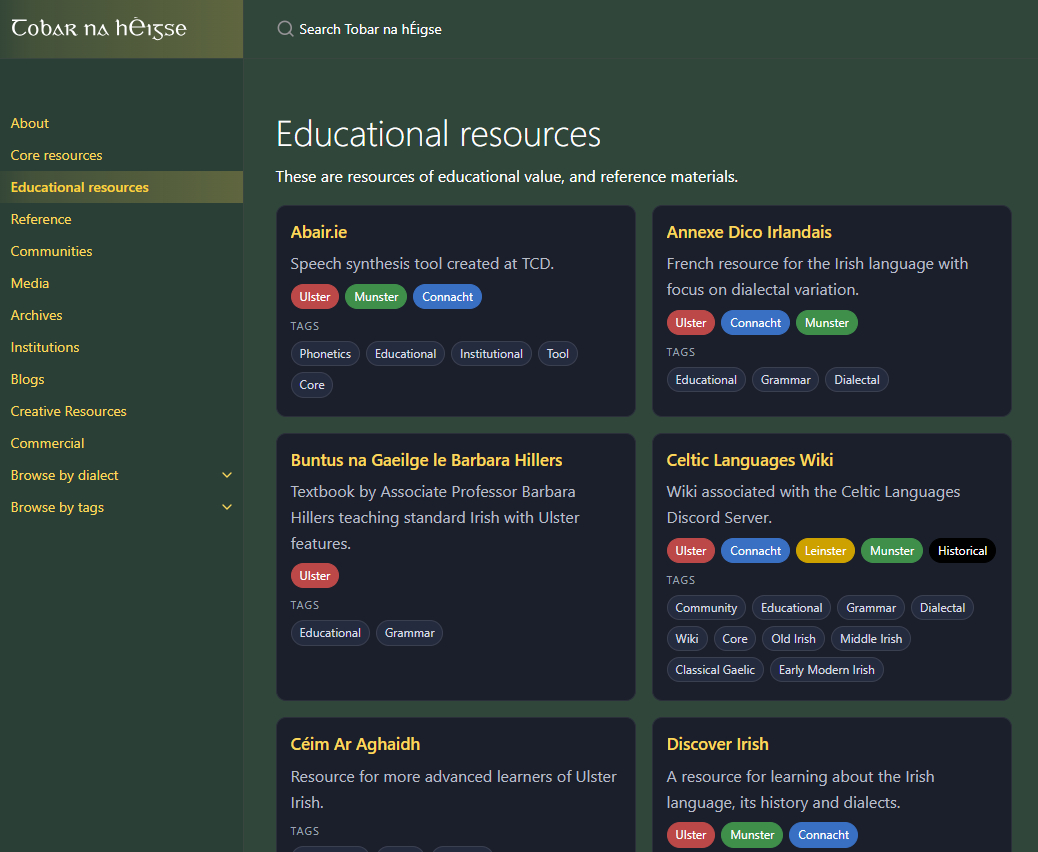Open the Core resources sidebar page
Screen dimensions: 1038x852
click(x=56, y=155)
